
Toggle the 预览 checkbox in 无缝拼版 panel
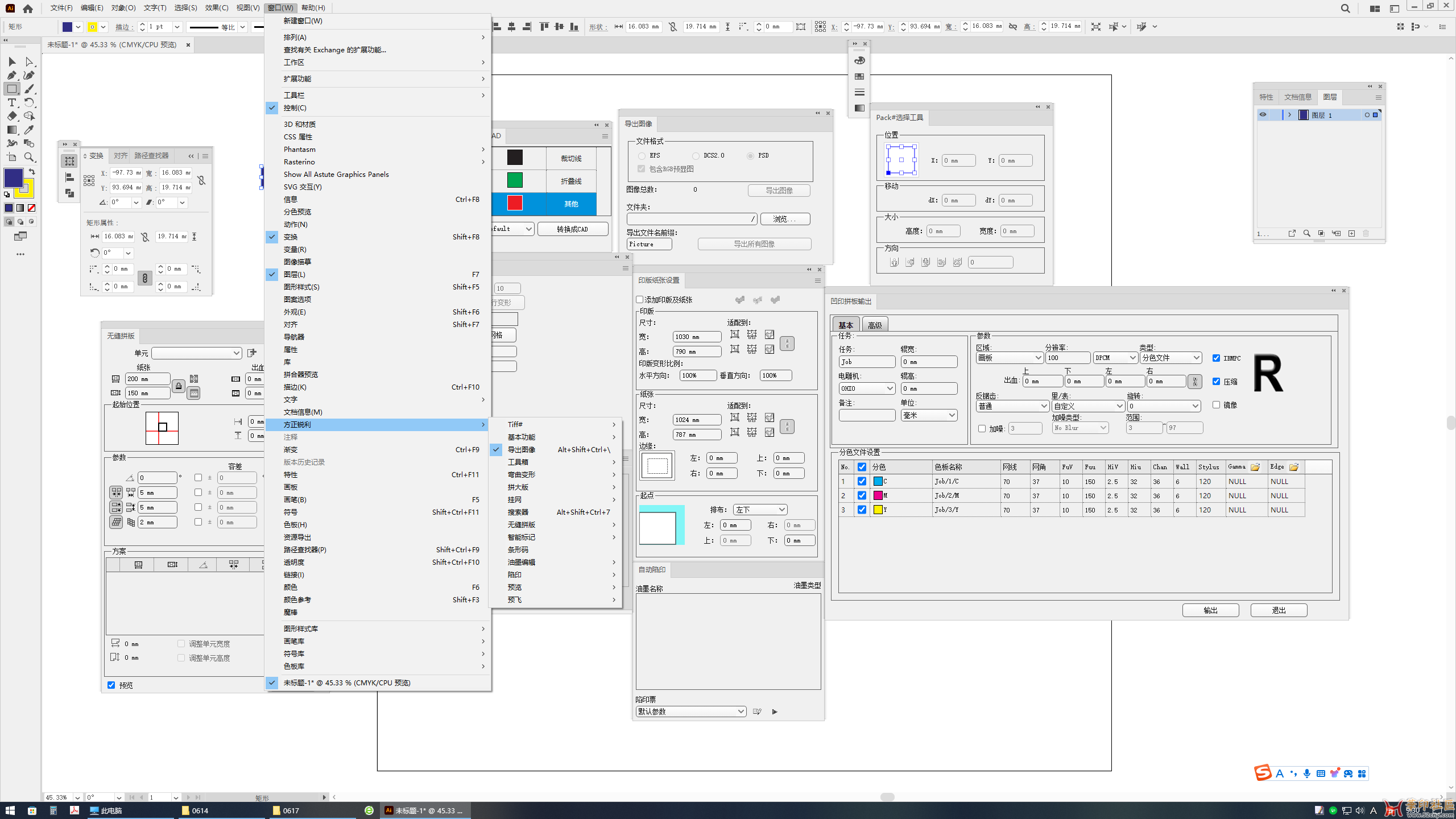click(x=111, y=685)
